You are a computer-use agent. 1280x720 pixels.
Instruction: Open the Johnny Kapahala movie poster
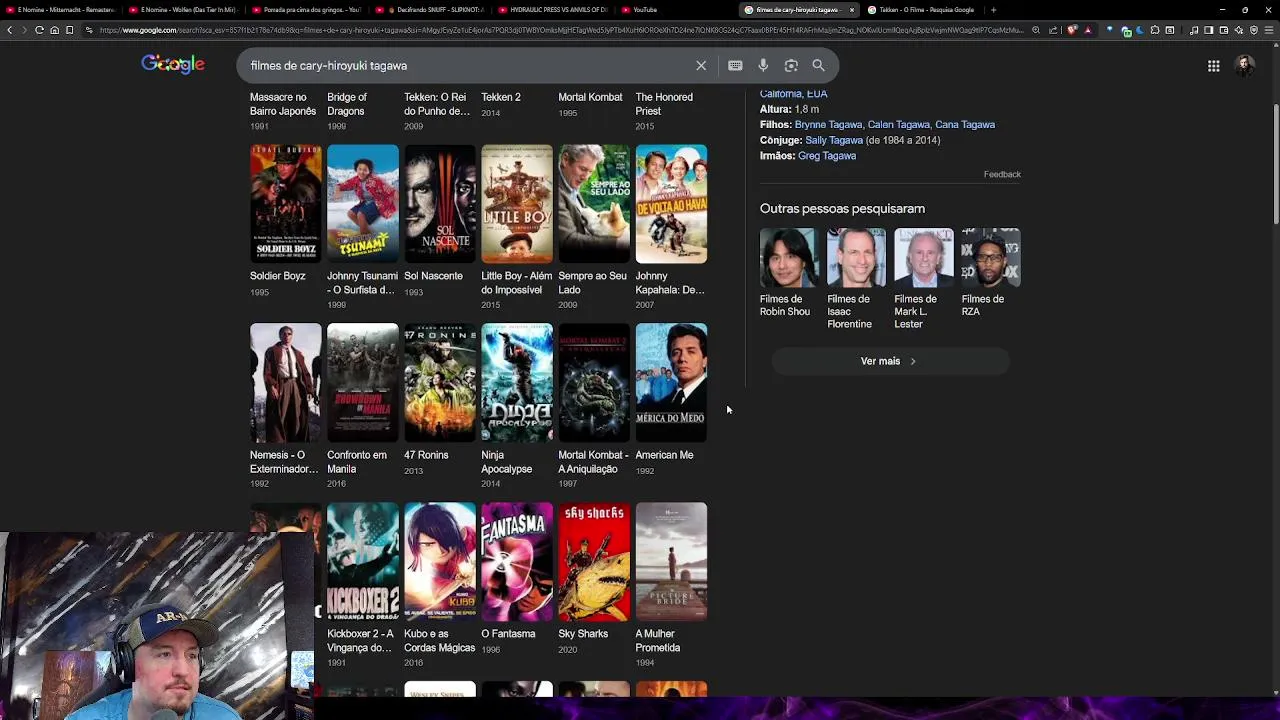pyautogui.click(x=671, y=204)
